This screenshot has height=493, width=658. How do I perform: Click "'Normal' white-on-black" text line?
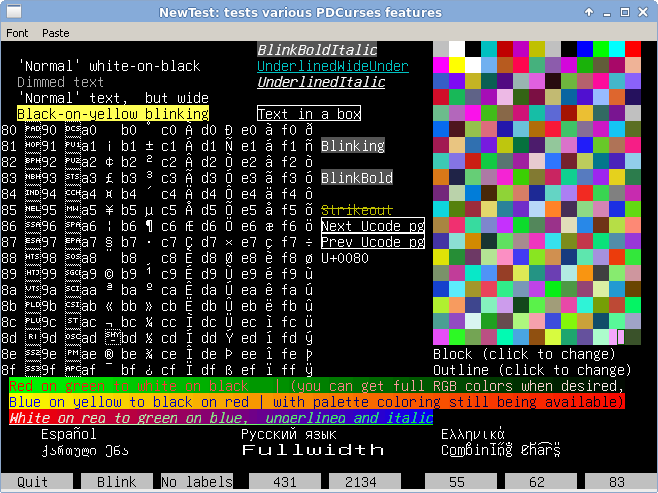point(109,66)
